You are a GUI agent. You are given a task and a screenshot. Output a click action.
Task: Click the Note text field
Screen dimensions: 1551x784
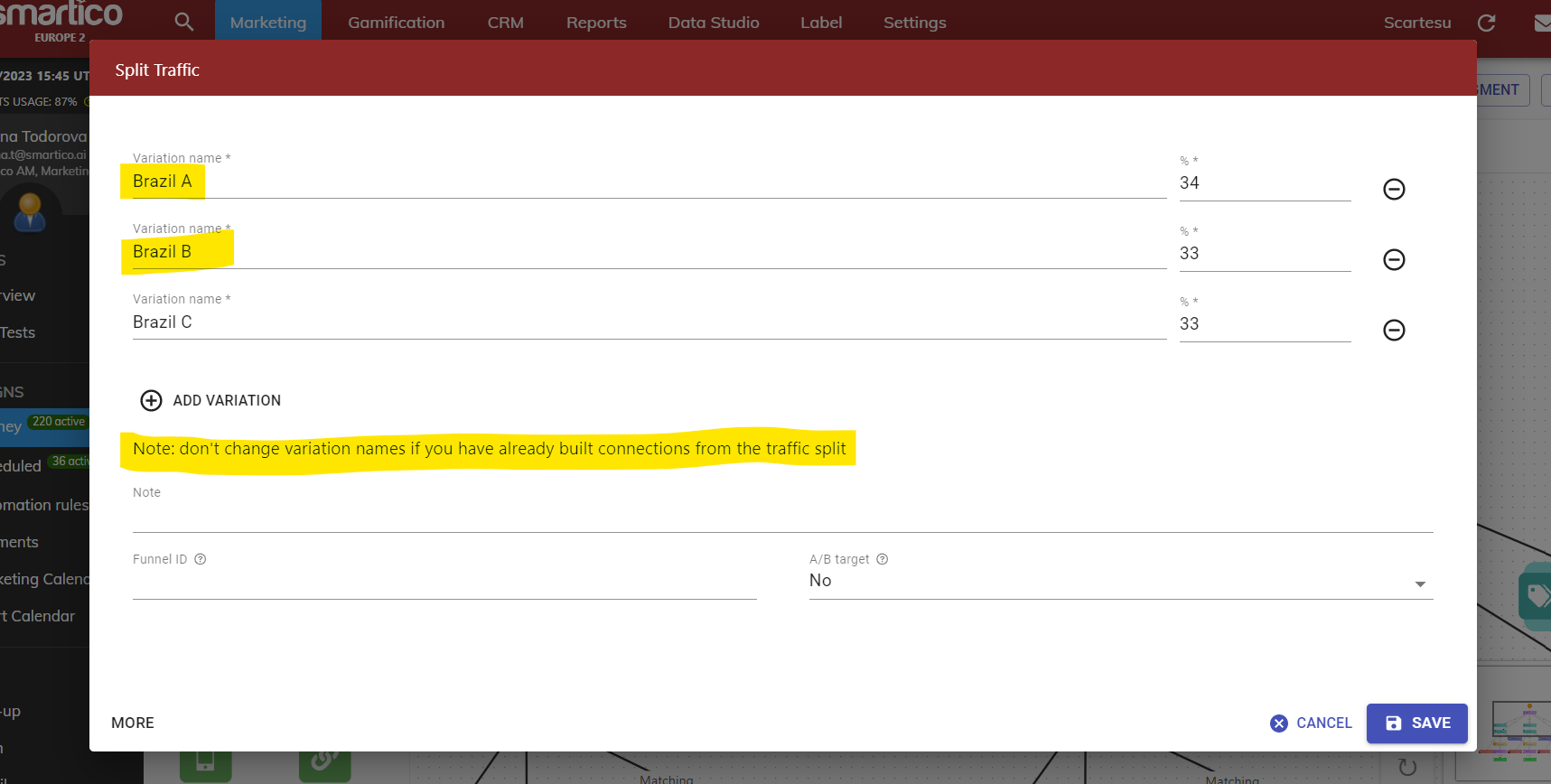pyautogui.click(x=782, y=517)
